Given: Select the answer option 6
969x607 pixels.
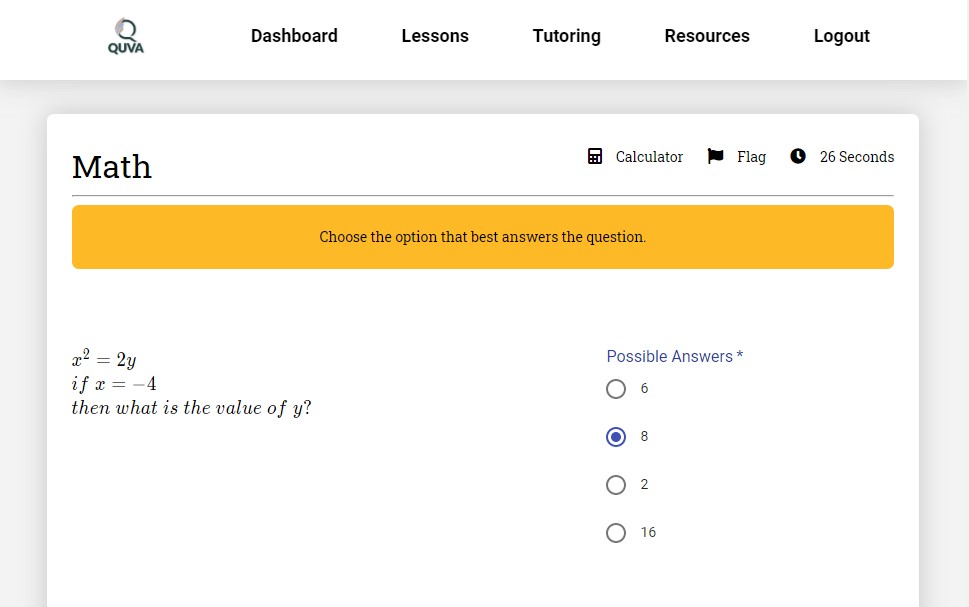Looking at the screenshot, I should [x=616, y=389].
